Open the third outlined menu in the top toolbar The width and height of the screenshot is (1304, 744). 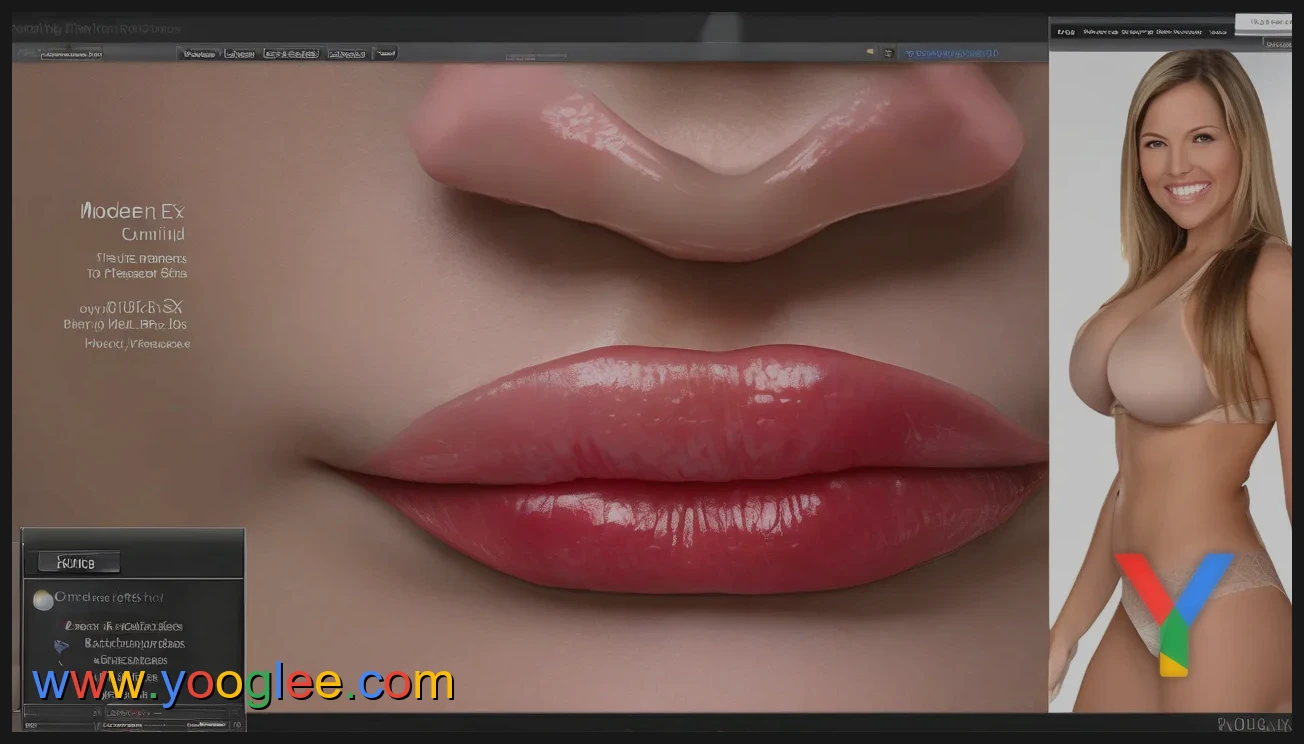291,53
